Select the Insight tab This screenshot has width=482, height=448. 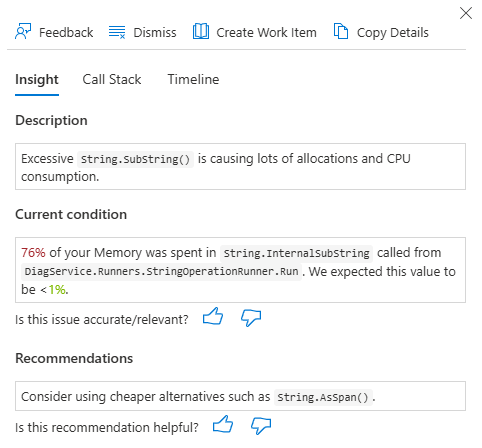coord(37,80)
